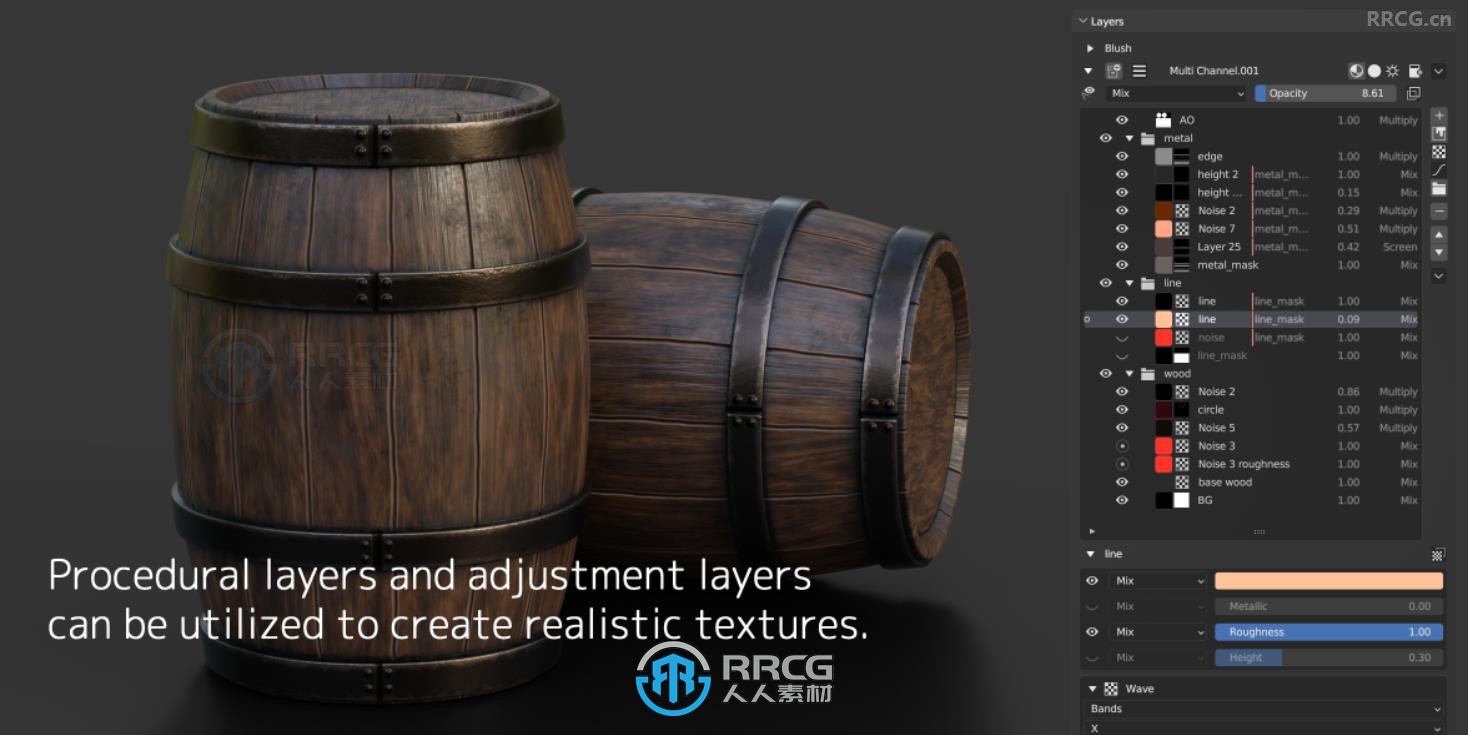Image resolution: width=1468 pixels, height=735 pixels.
Task: Move the selected layer down with the arrow
Action: (1439, 252)
